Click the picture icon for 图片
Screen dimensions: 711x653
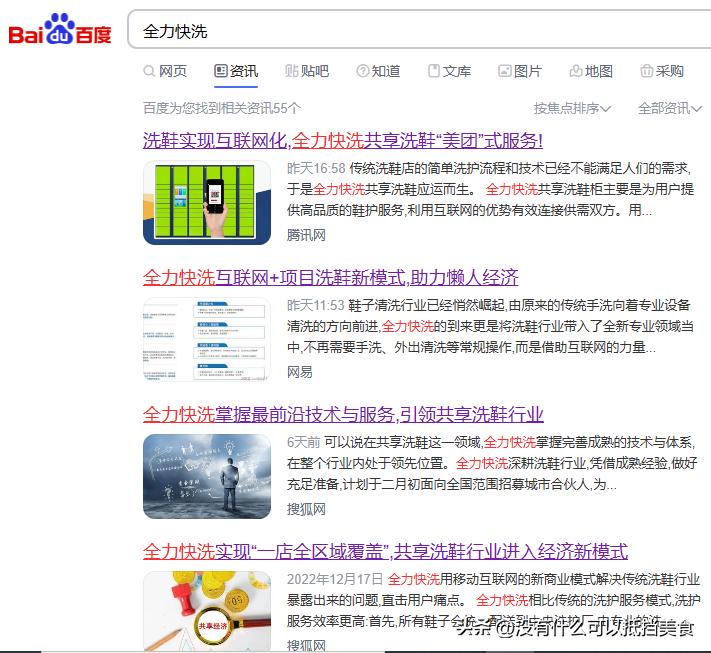point(505,71)
